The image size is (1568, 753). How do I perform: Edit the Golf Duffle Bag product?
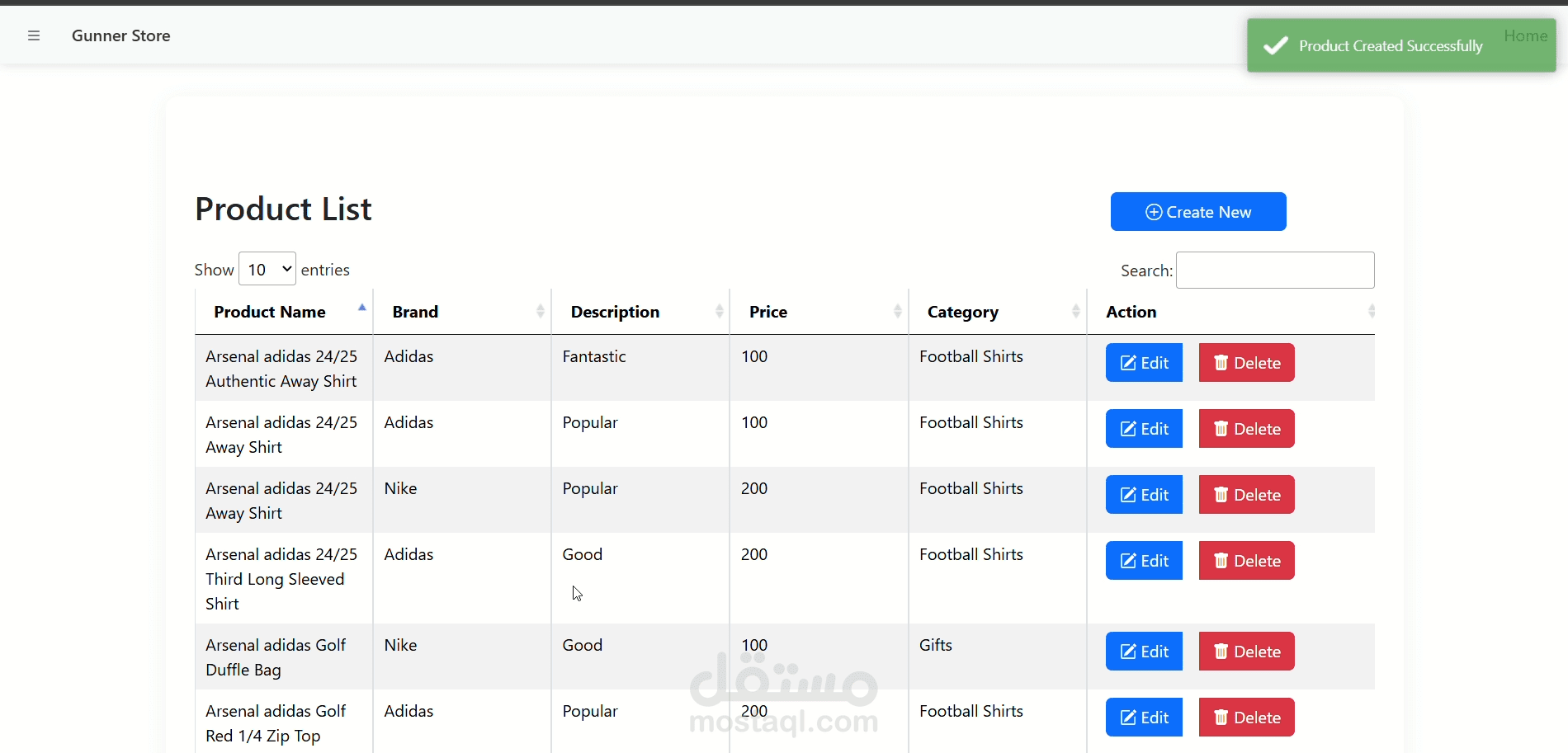point(1144,652)
